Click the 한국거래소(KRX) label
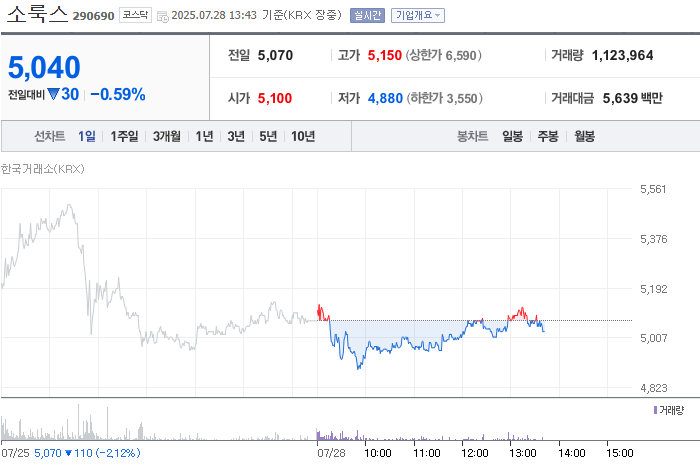Screen dimensions: 700x465 point(42,169)
